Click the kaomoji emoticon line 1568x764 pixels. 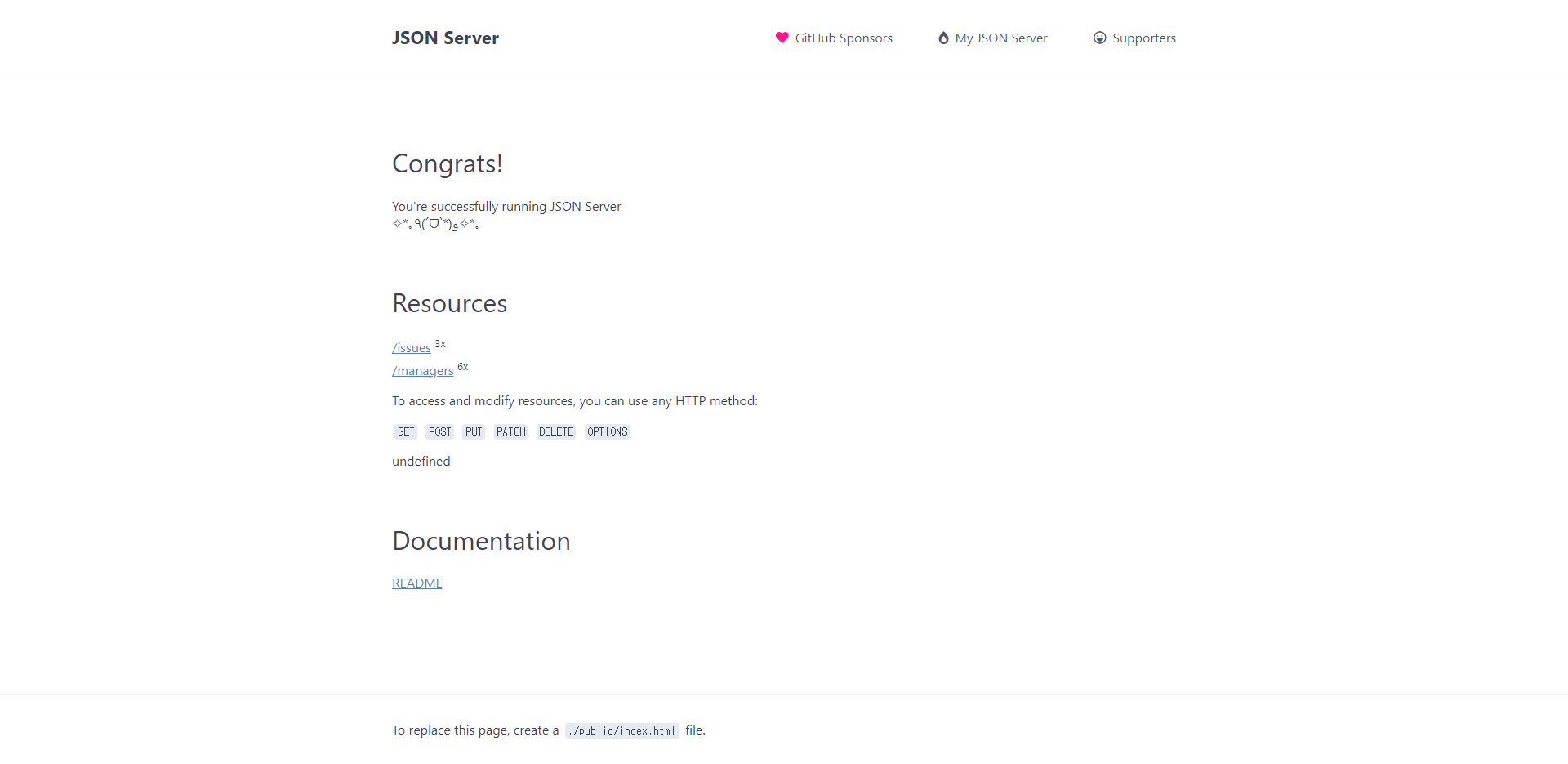coord(435,224)
